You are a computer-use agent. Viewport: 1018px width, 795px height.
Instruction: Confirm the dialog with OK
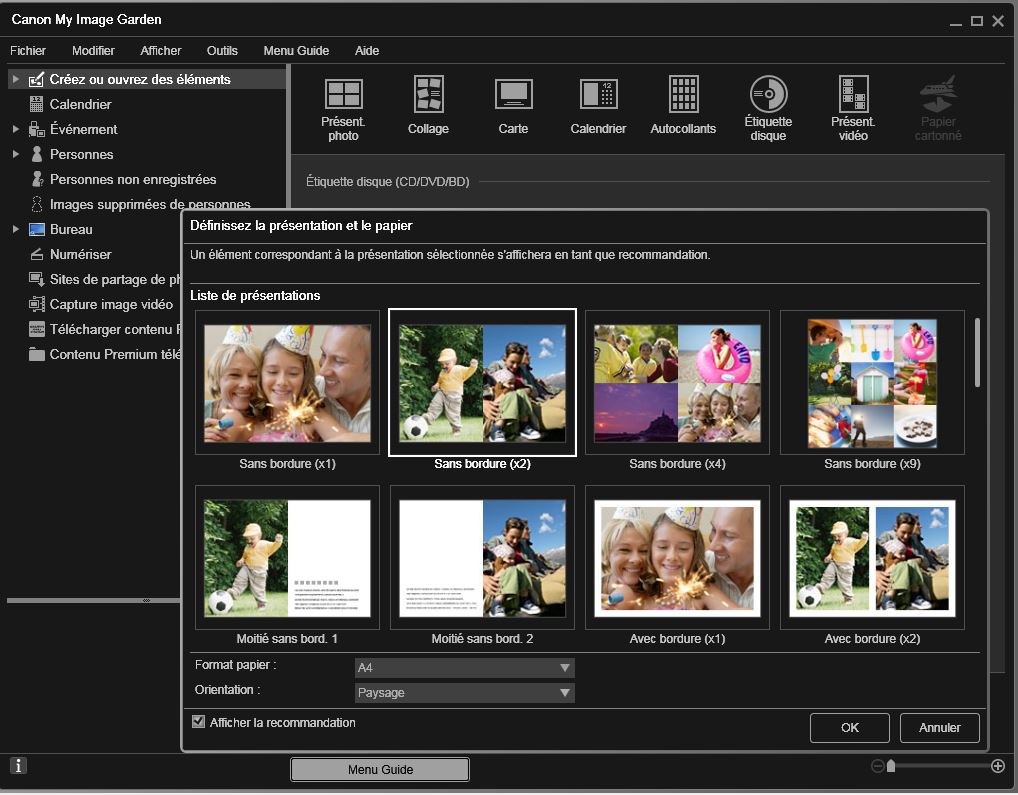tap(849, 728)
